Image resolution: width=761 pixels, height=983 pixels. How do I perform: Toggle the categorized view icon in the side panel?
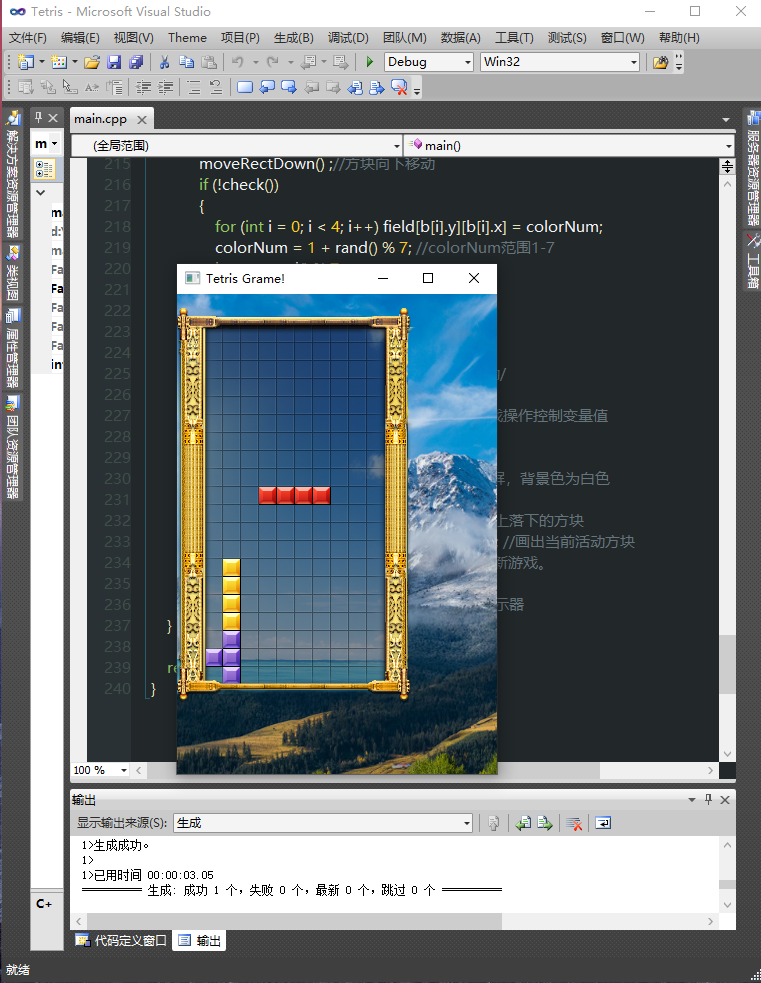click(45, 169)
